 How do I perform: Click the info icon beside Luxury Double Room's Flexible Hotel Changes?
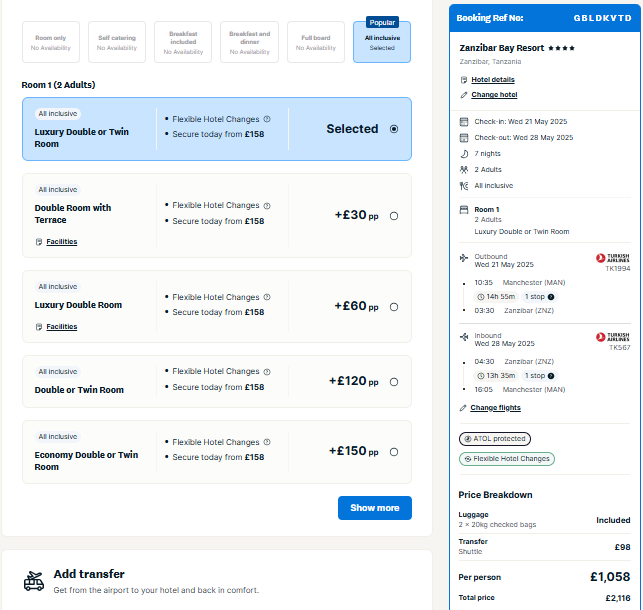[x=267, y=297]
